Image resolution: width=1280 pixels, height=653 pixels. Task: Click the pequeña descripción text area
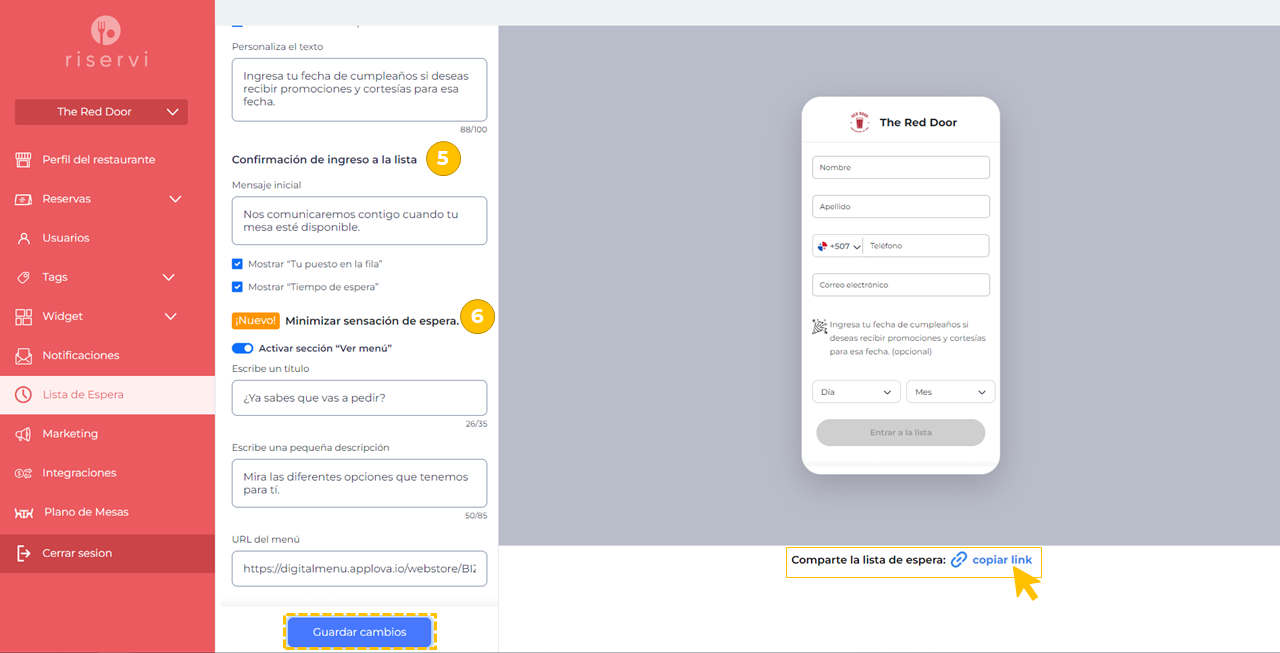[359, 483]
